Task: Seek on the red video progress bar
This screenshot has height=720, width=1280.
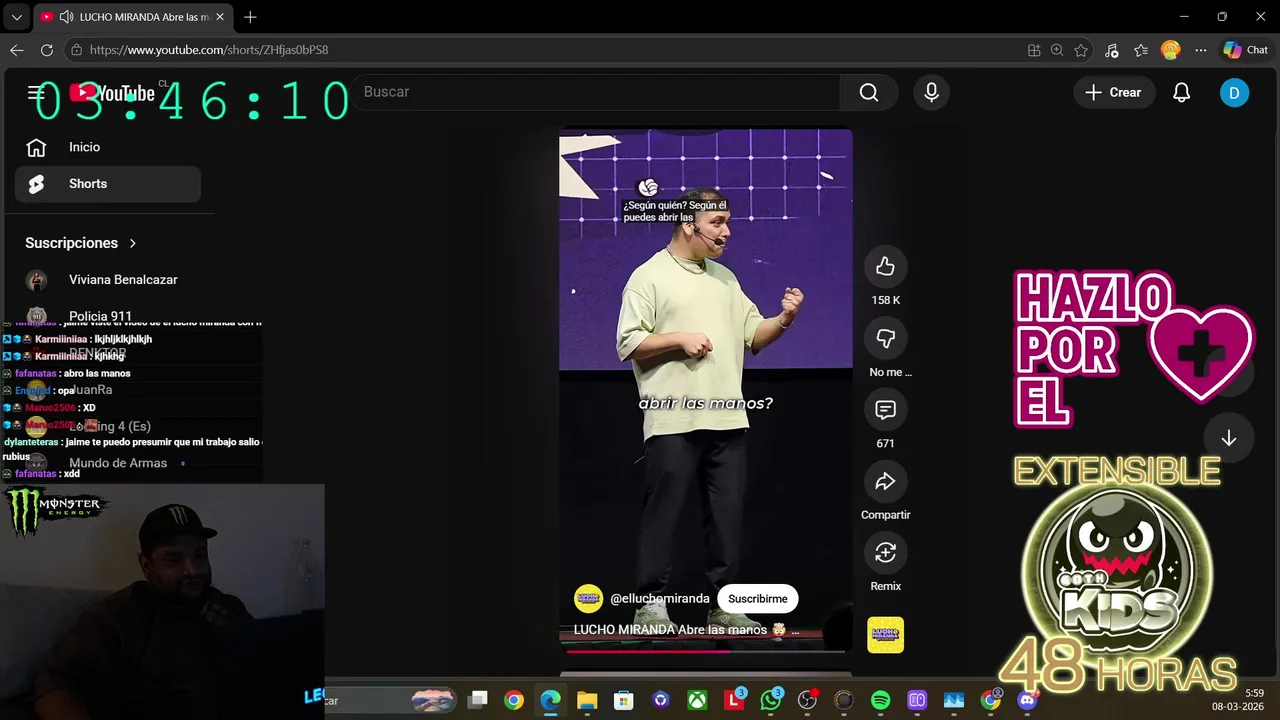Action: (705, 651)
